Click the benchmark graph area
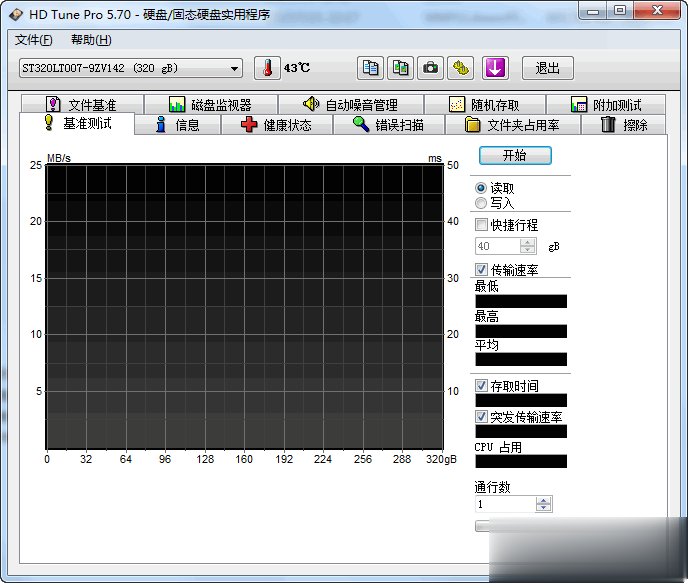This screenshot has height=583, width=688. point(244,307)
